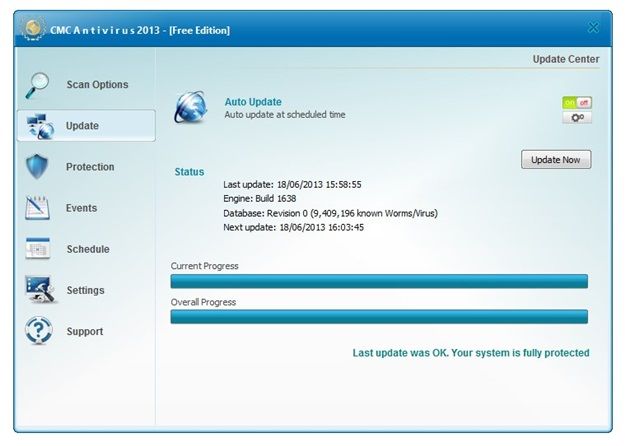Click the Overall Progress bar
625x446 pixels.
379,317
